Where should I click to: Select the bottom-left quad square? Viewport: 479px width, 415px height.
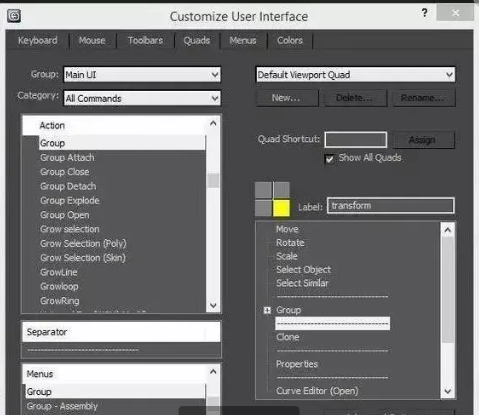(263, 208)
